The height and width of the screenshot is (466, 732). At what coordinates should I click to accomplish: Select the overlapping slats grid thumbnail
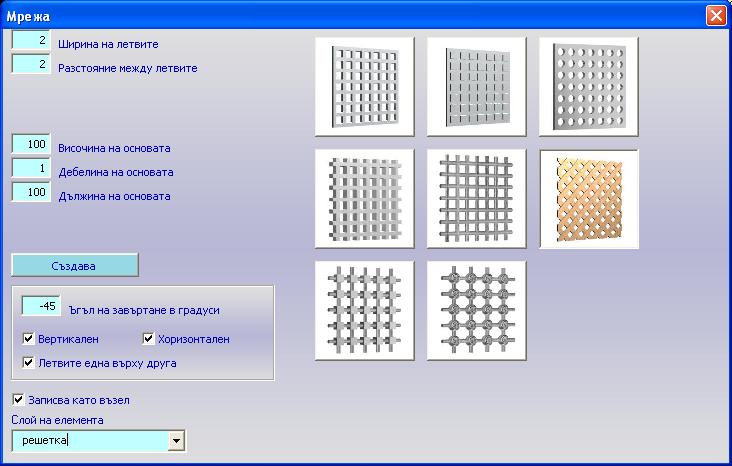click(365, 199)
